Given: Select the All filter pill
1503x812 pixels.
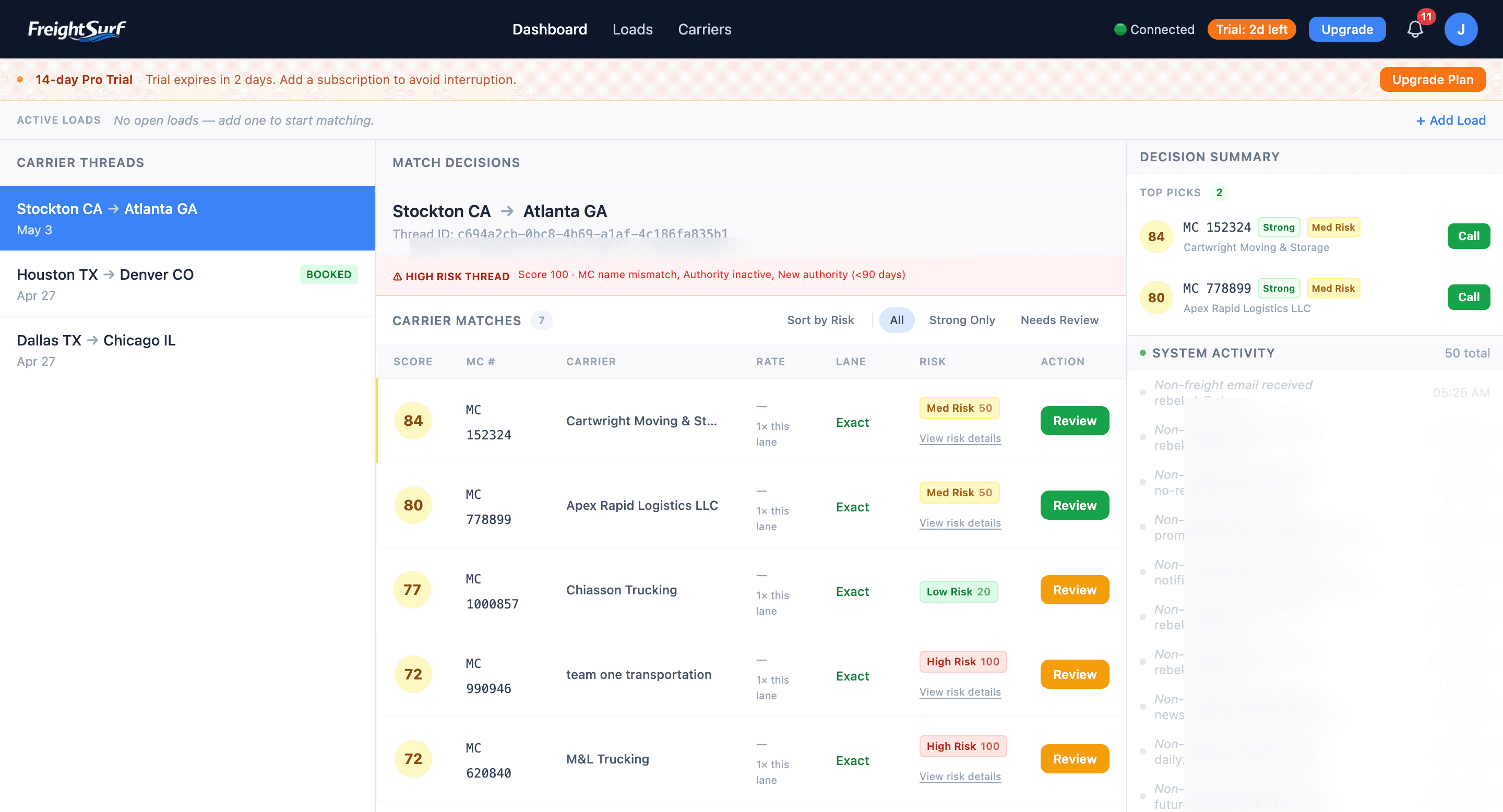Looking at the screenshot, I should click(897, 320).
